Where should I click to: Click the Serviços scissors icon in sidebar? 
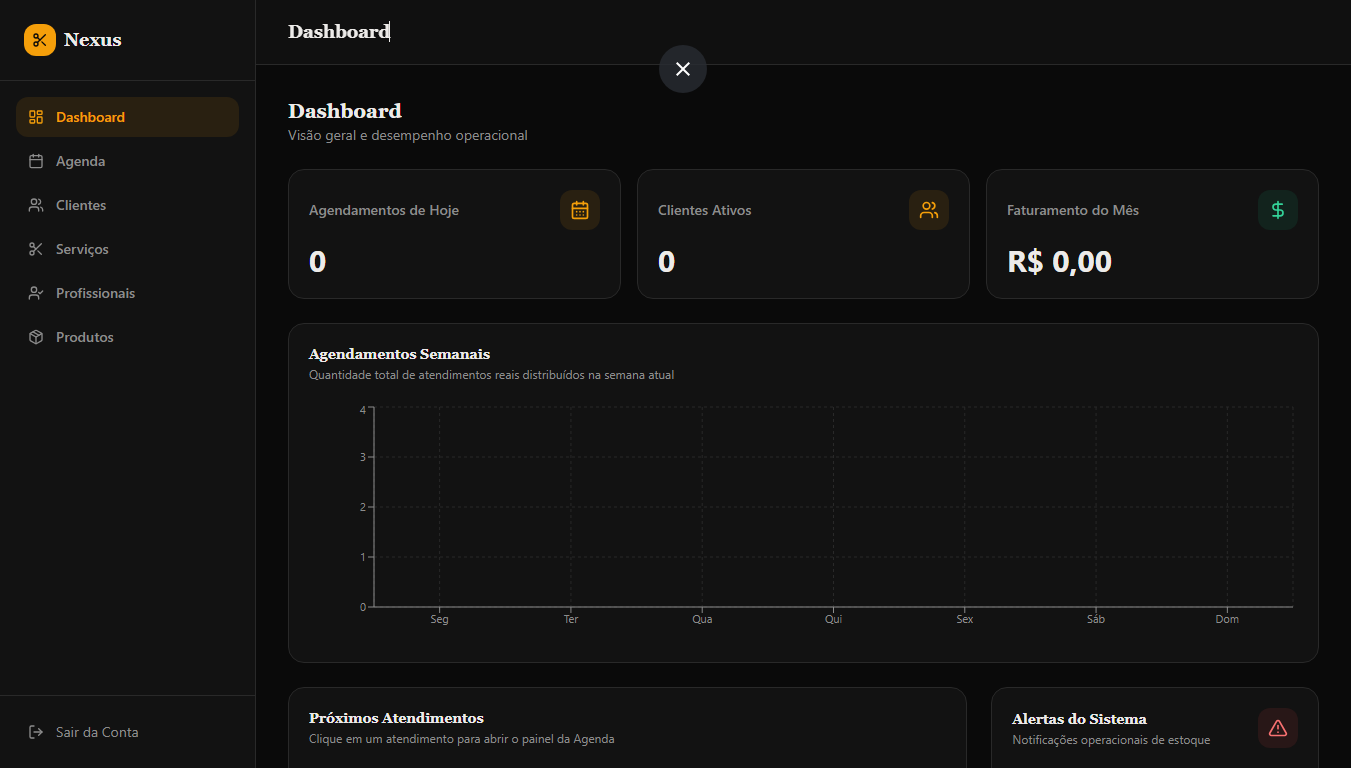pyautogui.click(x=36, y=249)
